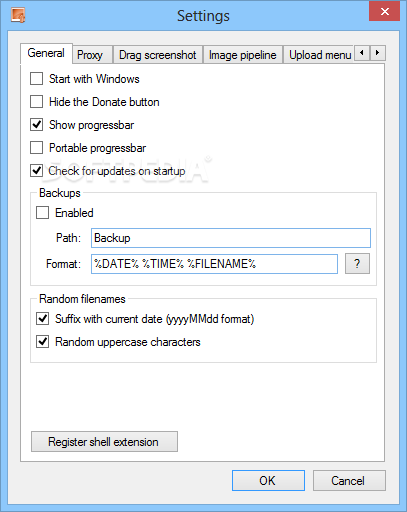Enable Start with Windows
Screen dimensions: 407x512
[x=36, y=79]
